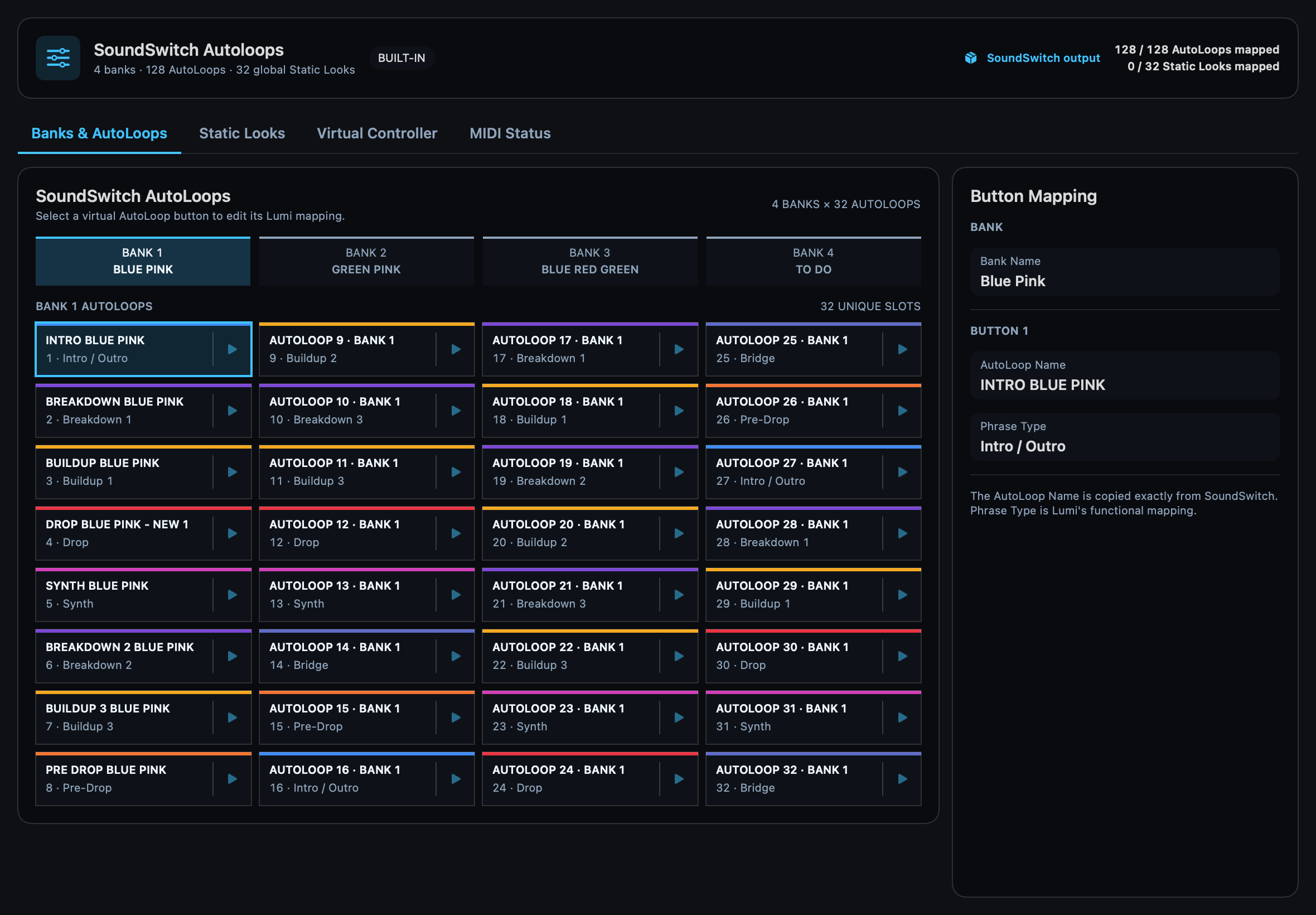Start Autoloop 24 Drop playback

pos(679,778)
